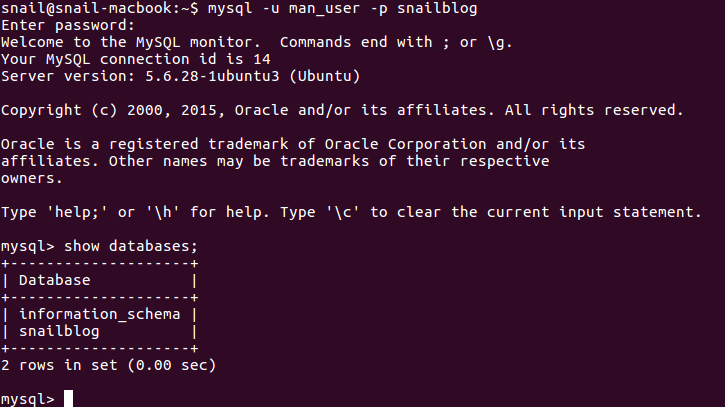The height and width of the screenshot is (407, 725).
Task: Click the Database column header
Action: coord(54,281)
